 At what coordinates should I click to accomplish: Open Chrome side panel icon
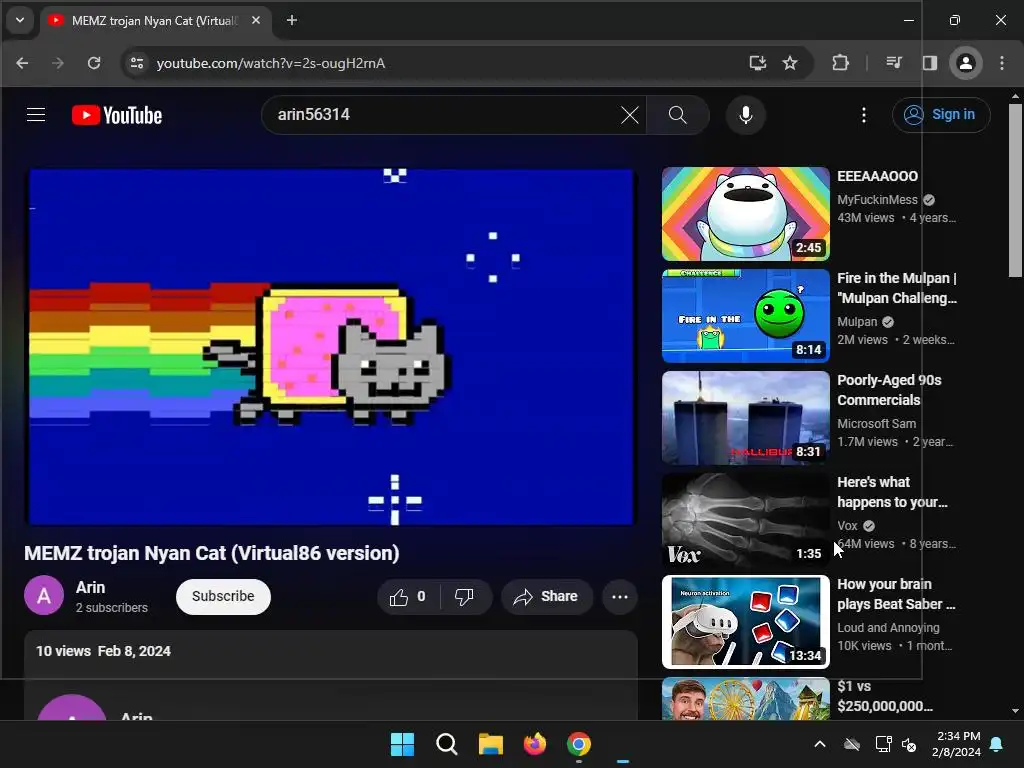[x=929, y=63]
